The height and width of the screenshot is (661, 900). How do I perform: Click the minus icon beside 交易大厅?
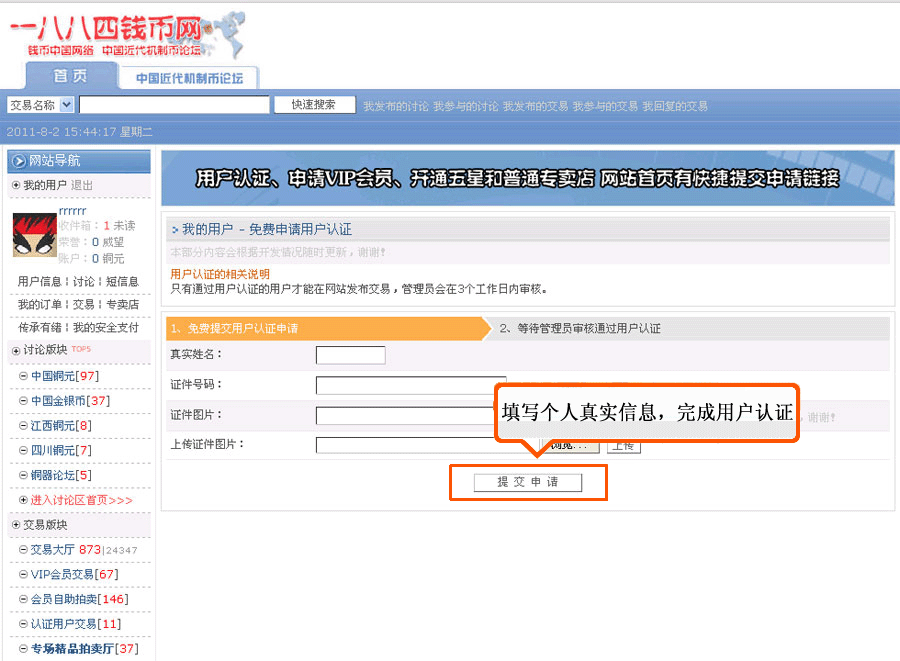[23, 550]
